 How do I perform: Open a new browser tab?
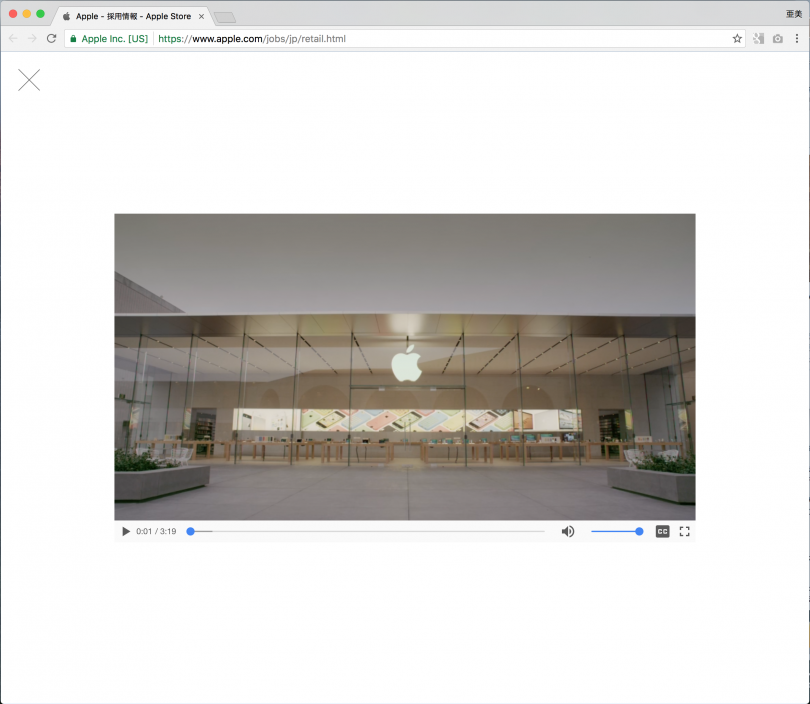tap(225, 18)
